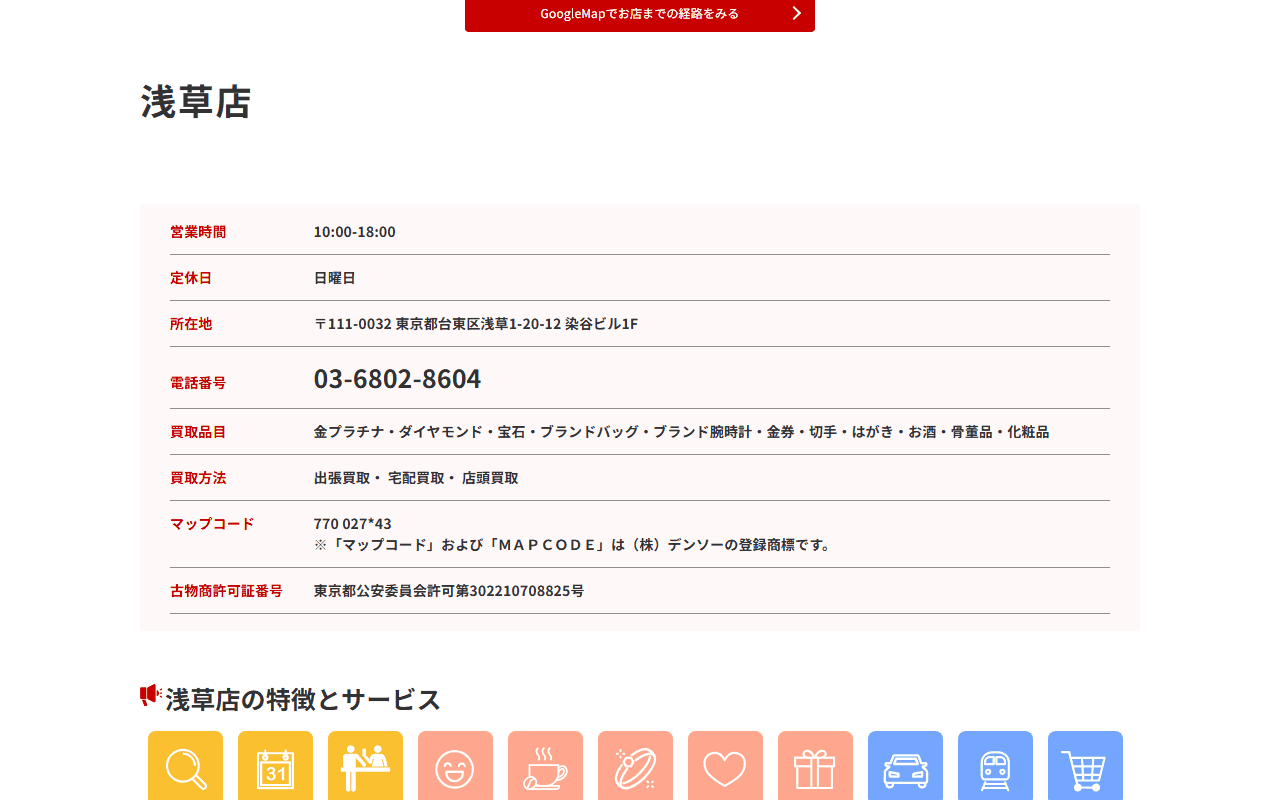
Task: Click the purchase items list text
Action: [x=681, y=432]
